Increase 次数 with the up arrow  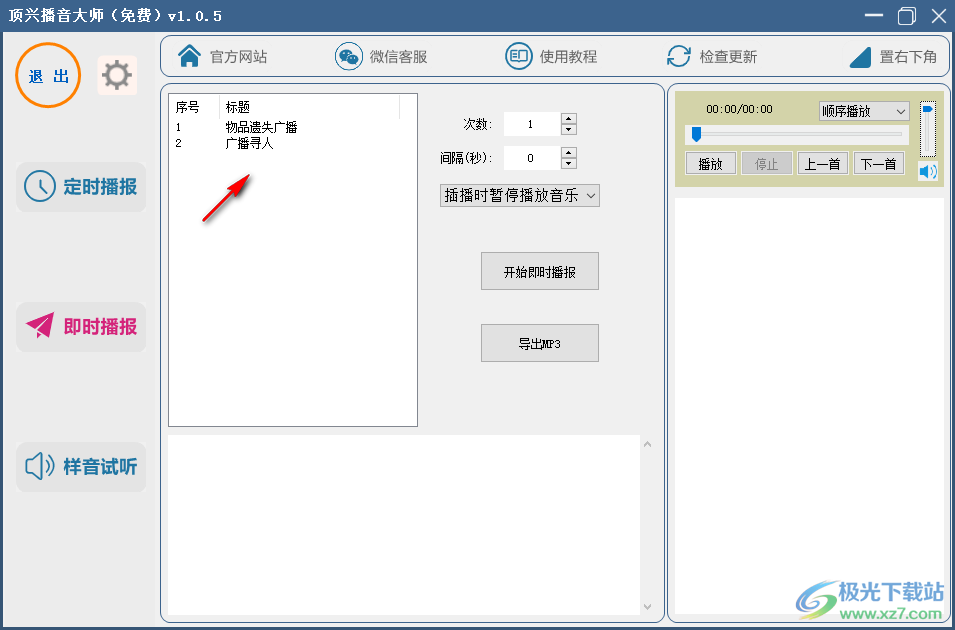[x=568, y=119]
